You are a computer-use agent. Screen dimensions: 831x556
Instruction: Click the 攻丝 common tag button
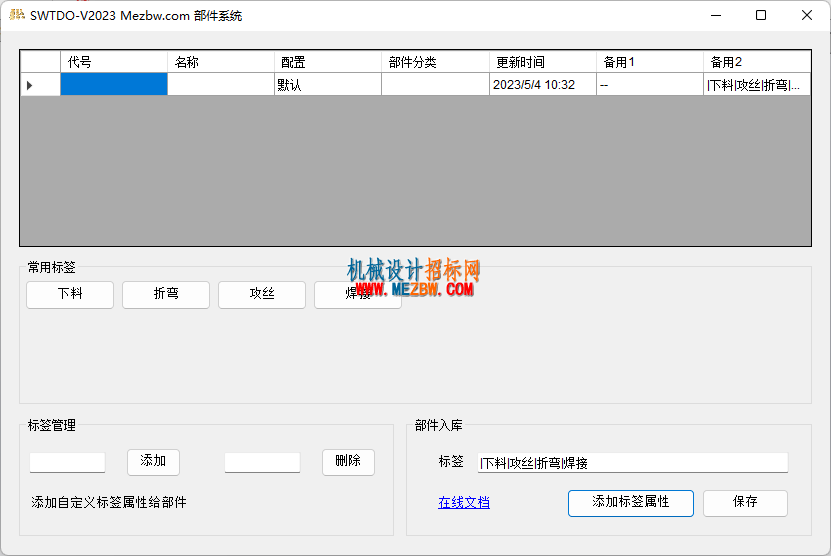(262, 295)
